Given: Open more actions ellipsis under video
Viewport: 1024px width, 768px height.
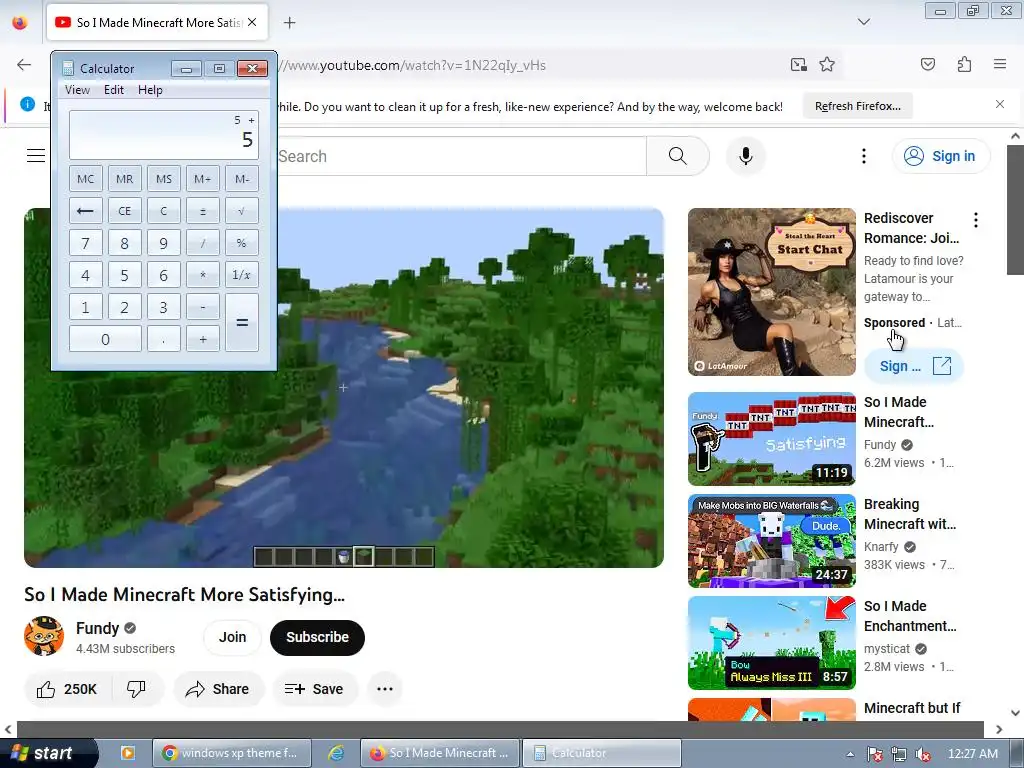Looking at the screenshot, I should 385,689.
